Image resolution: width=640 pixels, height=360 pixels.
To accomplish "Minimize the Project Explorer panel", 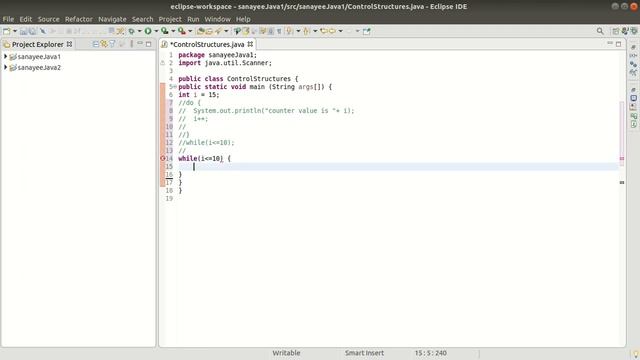I will pos(140,43).
